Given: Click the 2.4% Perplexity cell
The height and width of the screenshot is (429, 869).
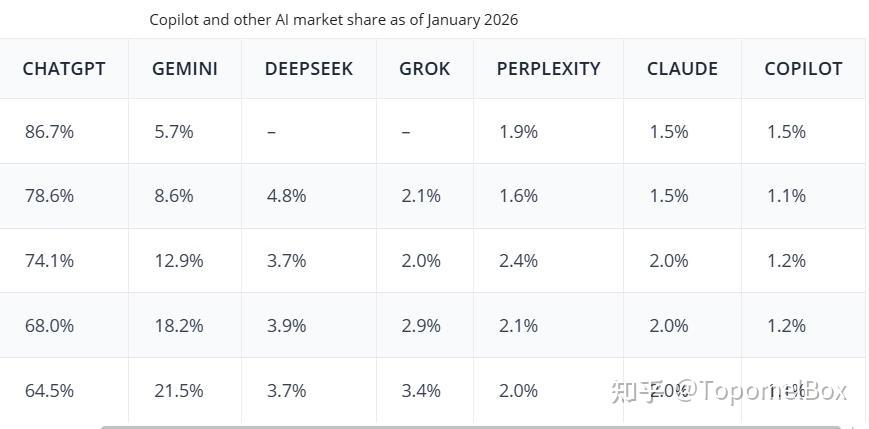Looking at the screenshot, I should click(x=518, y=261).
